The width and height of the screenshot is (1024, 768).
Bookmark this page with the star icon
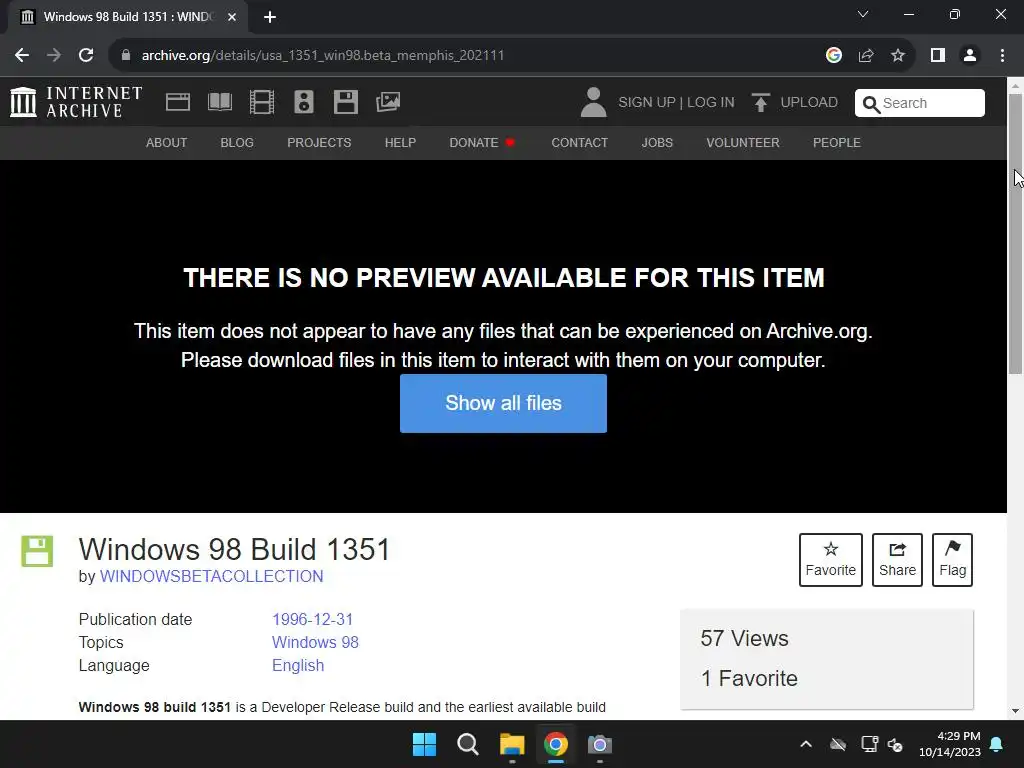click(898, 56)
